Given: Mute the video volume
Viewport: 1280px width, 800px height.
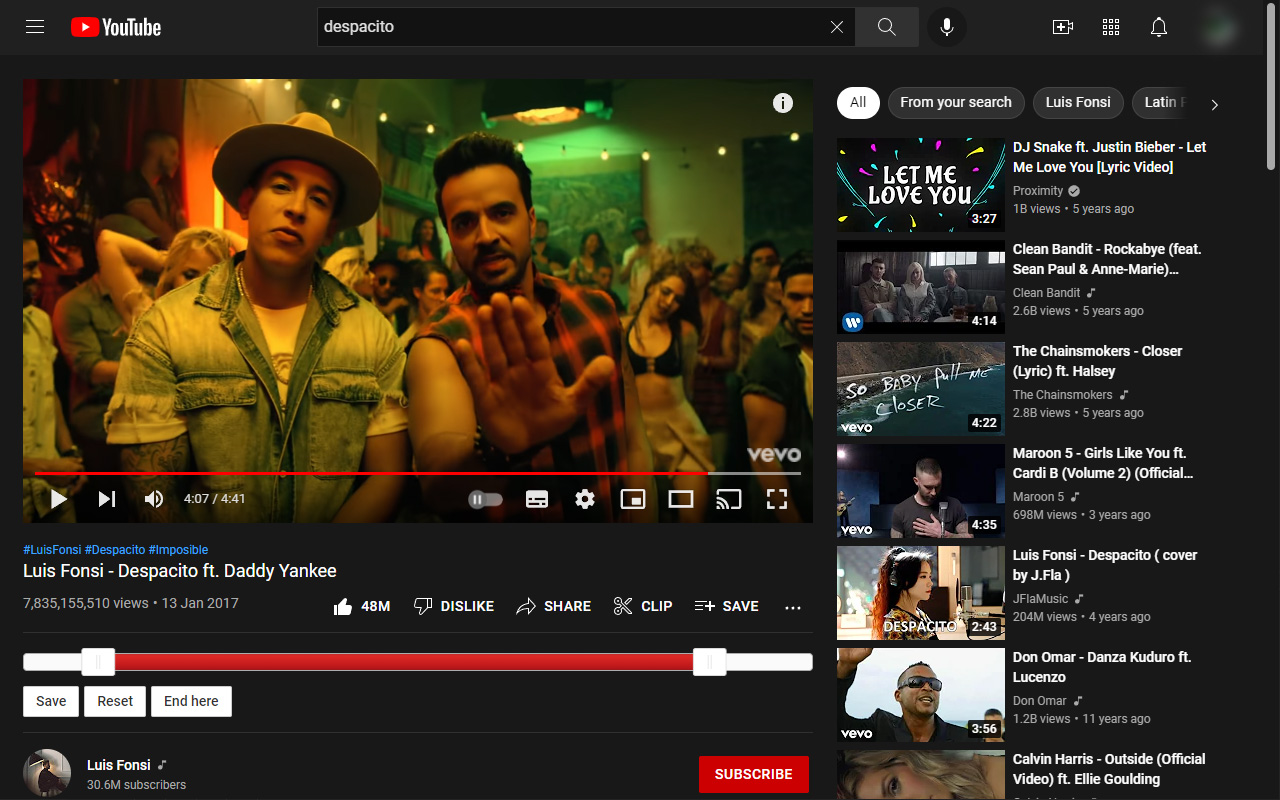Looking at the screenshot, I should (x=154, y=498).
